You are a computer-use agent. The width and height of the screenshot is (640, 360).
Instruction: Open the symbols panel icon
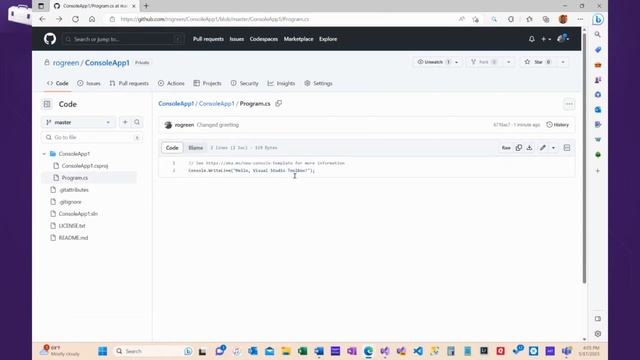pos(567,148)
